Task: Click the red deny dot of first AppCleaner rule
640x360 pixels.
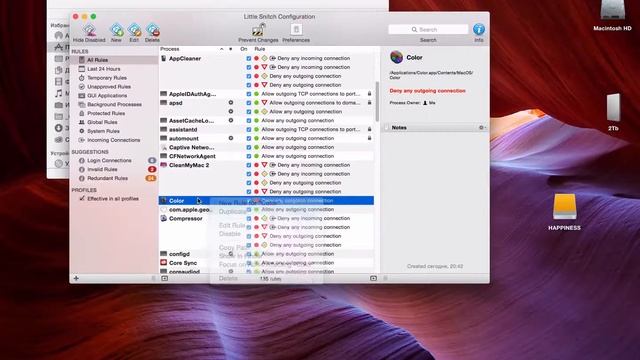Action: tap(256, 58)
